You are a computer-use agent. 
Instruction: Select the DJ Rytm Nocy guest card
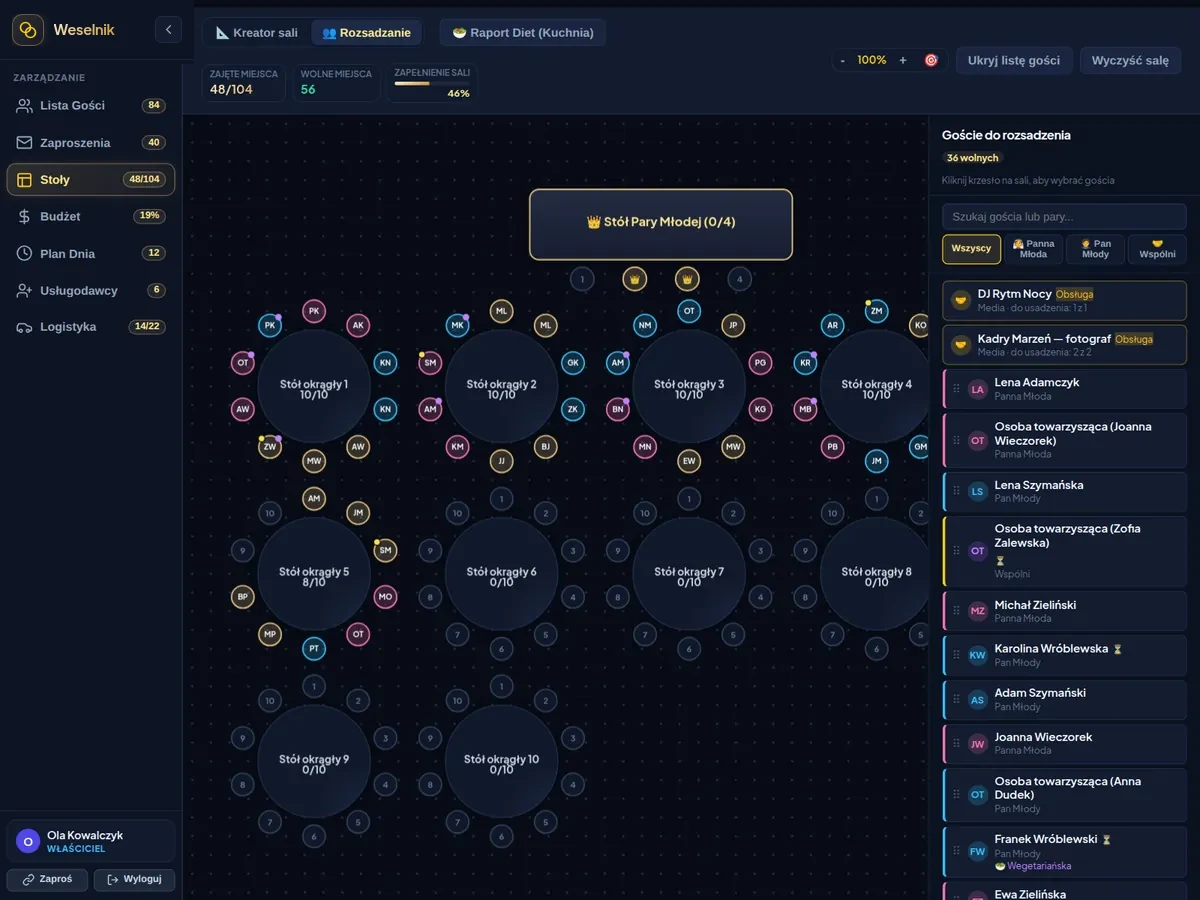tap(1064, 300)
